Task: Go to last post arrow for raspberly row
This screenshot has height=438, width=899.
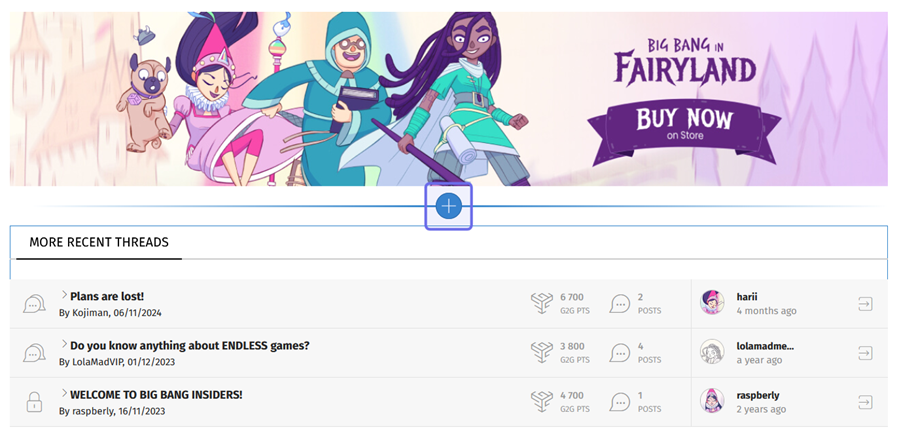Action: (x=865, y=402)
